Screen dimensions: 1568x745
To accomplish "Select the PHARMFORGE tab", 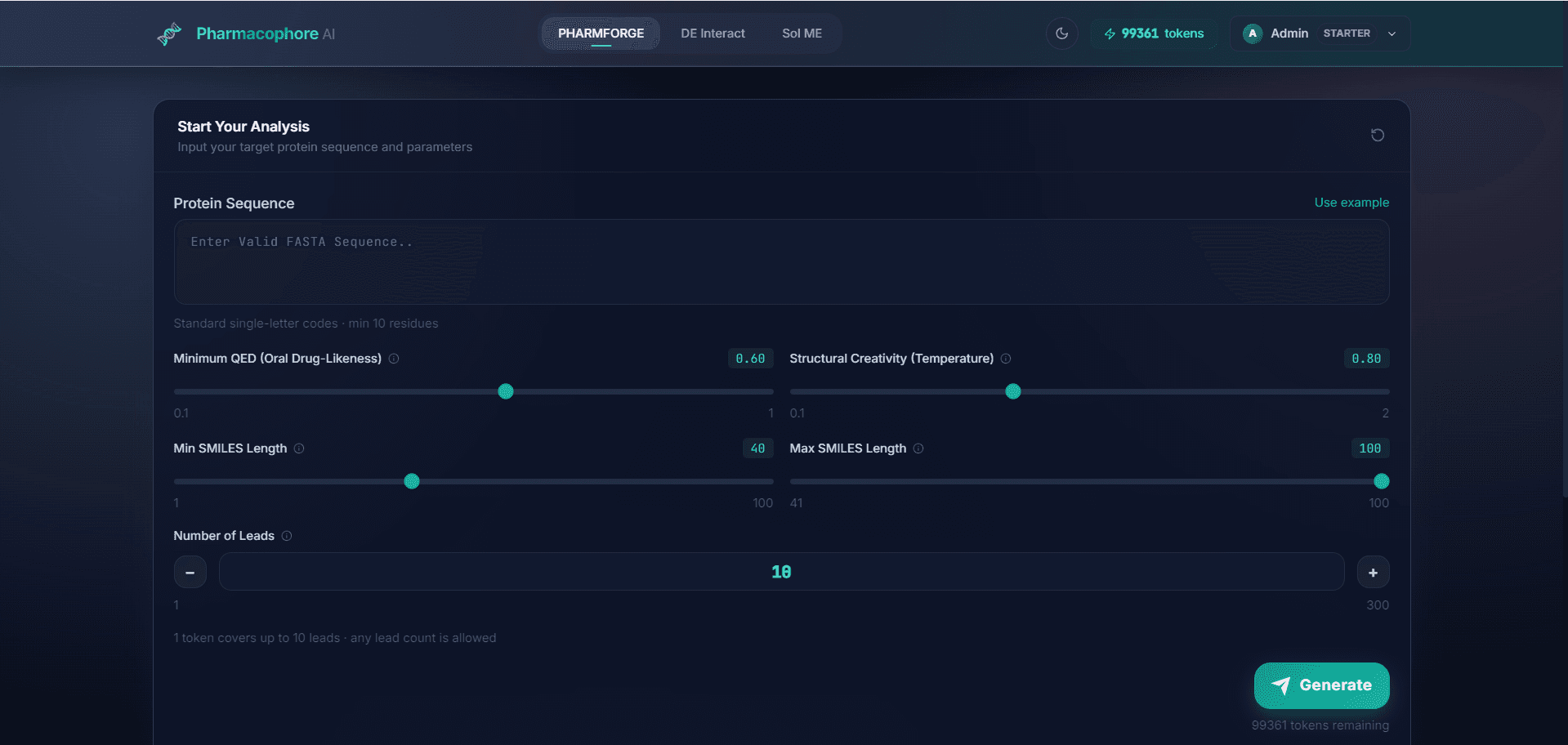I will pyautogui.click(x=601, y=33).
